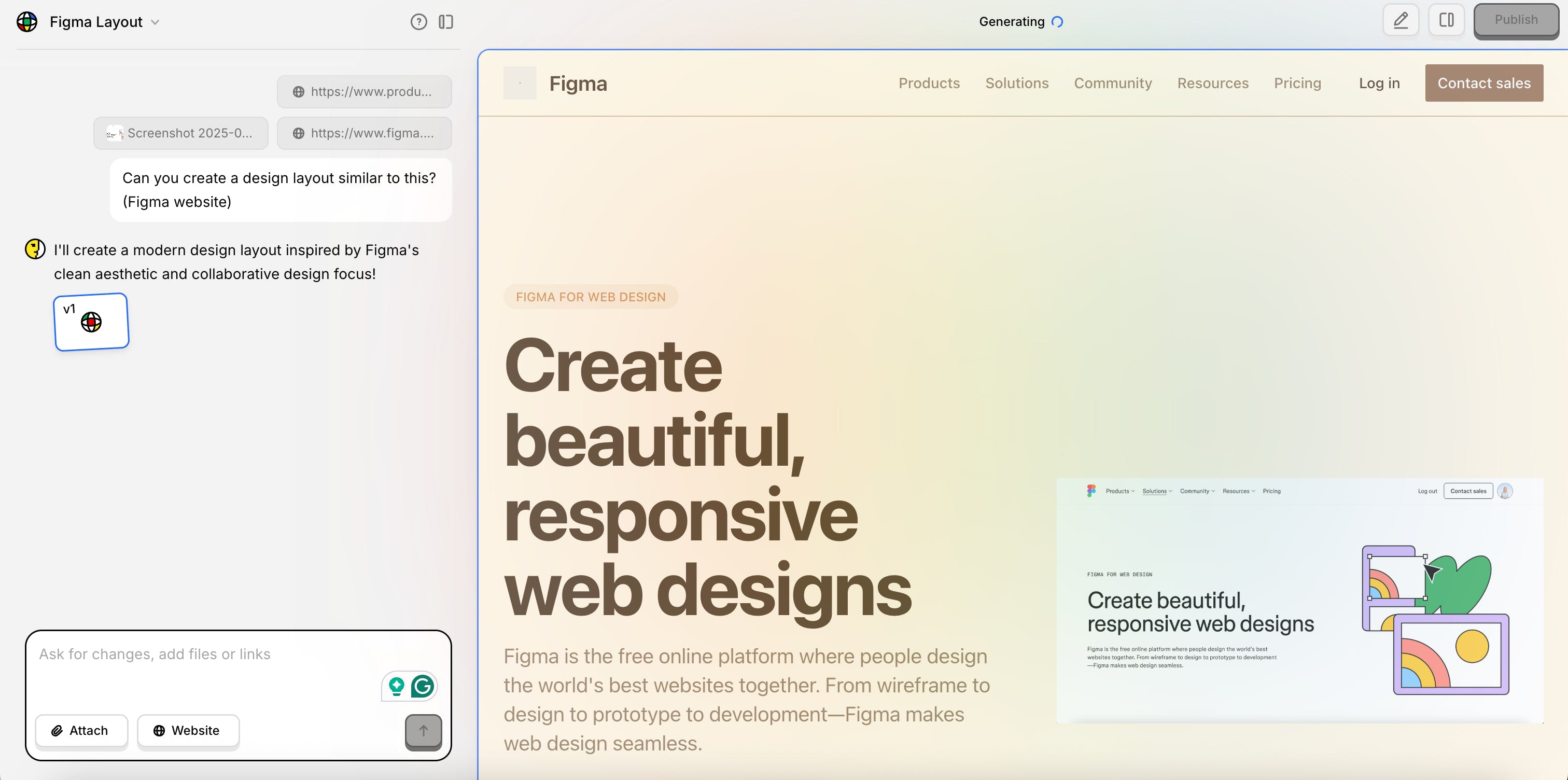This screenshot has width=1568, height=780.
Task: Click Community in preview navigation
Action: [1113, 83]
